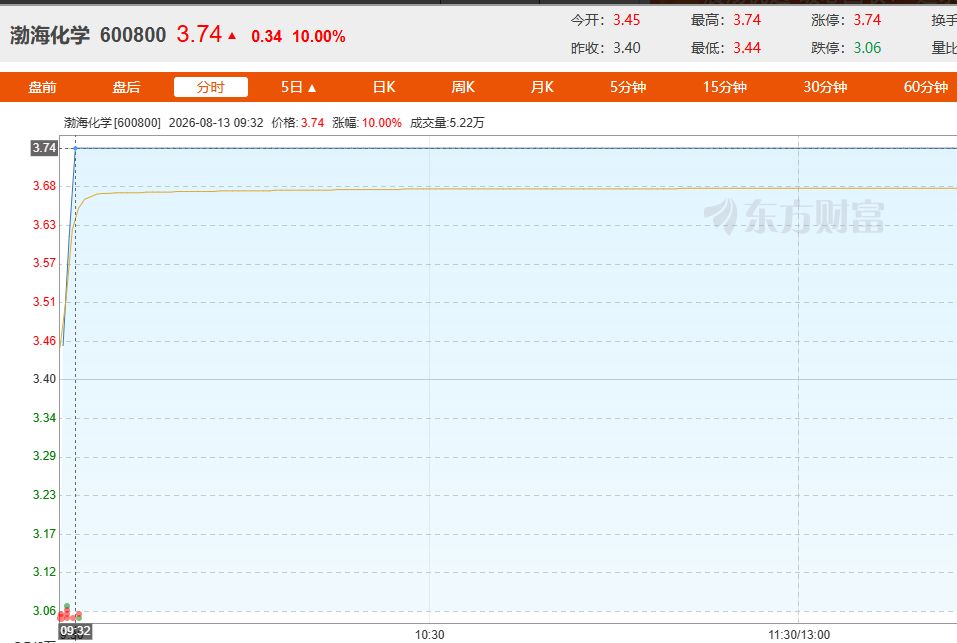Click the 09:32 crosshair time marker
The height and width of the screenshot is (643, 957).
pyautogui.click(x=76, y=631)
